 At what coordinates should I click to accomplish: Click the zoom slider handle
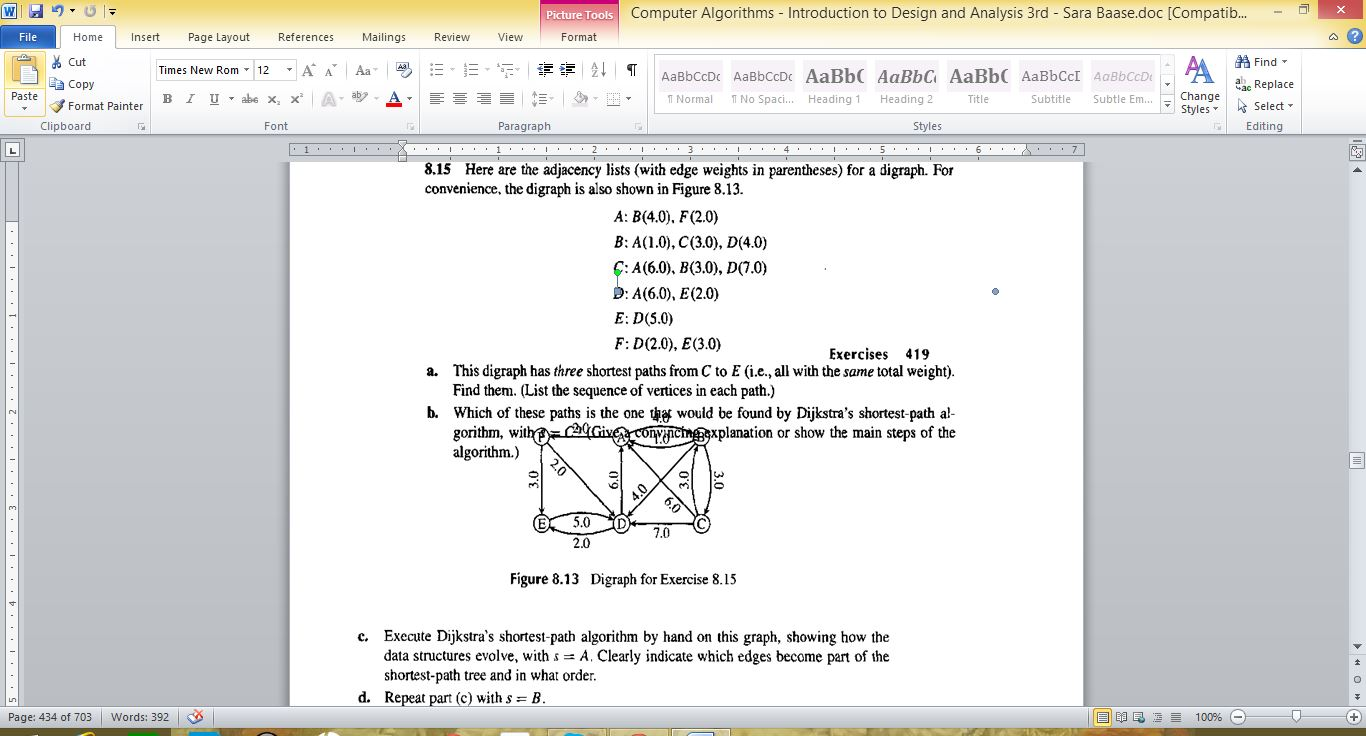point(1297,717)
